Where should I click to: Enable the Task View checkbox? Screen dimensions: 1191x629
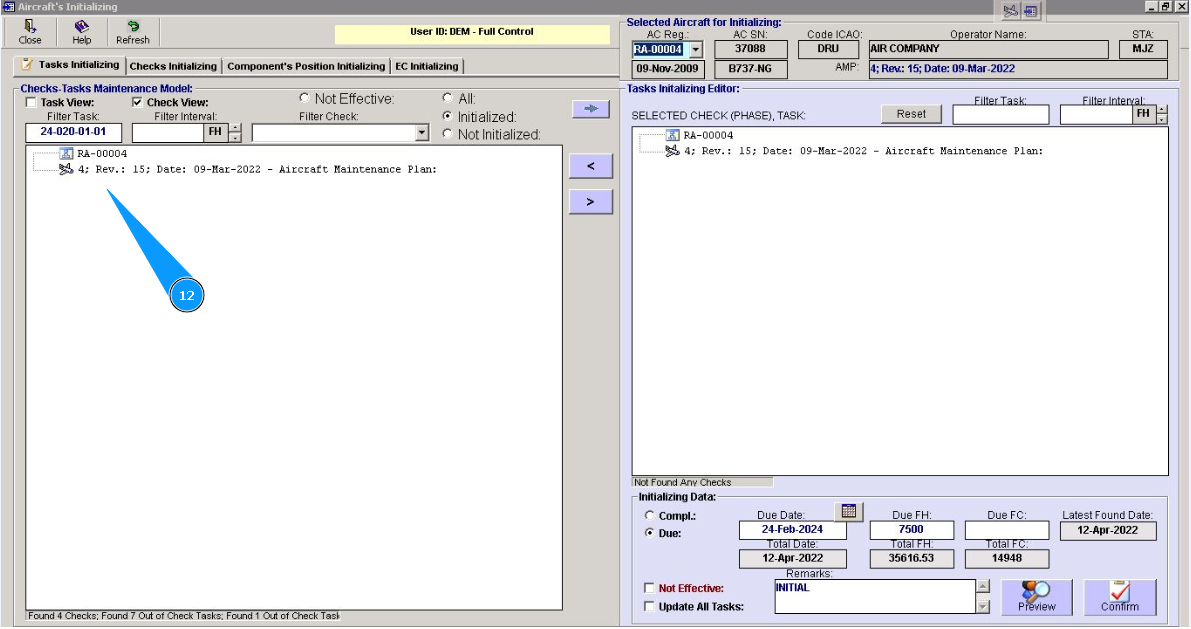(x=32, y=102)
